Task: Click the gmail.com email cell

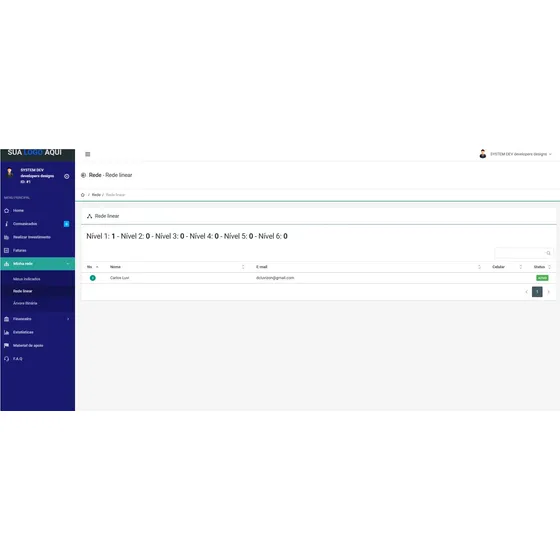Action: pos(275,278)
